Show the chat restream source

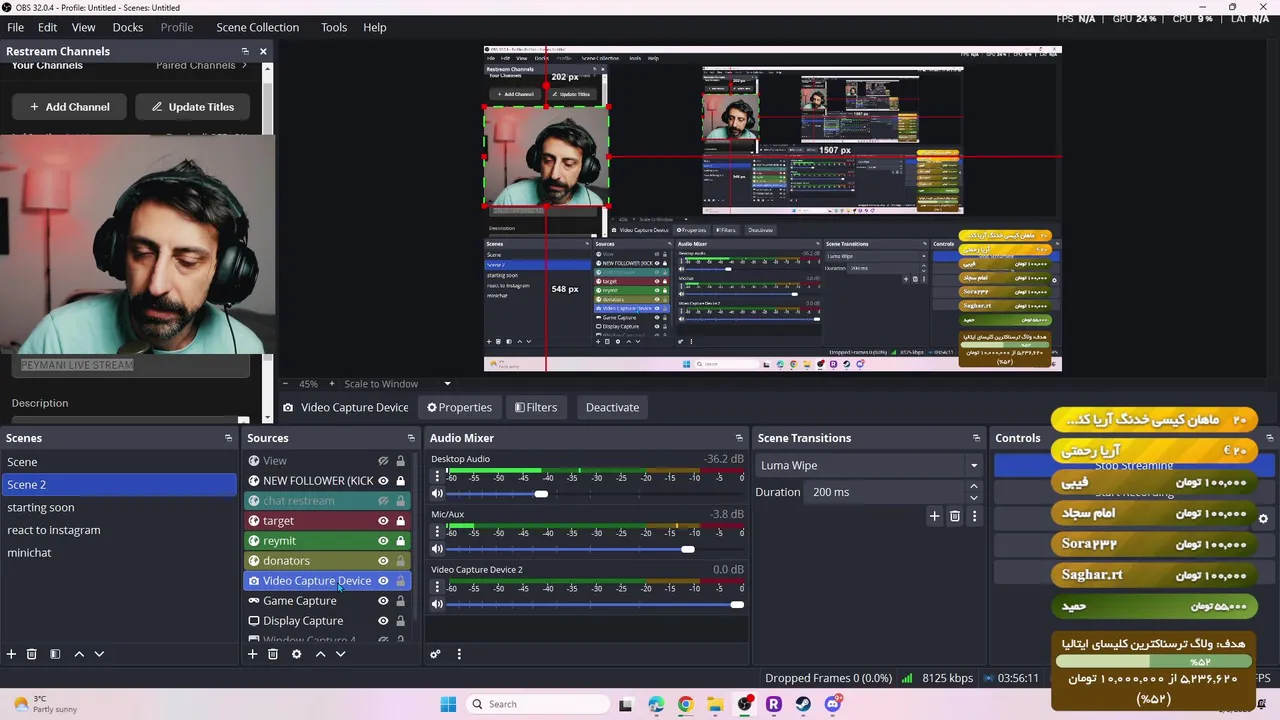tap(383, 501)
